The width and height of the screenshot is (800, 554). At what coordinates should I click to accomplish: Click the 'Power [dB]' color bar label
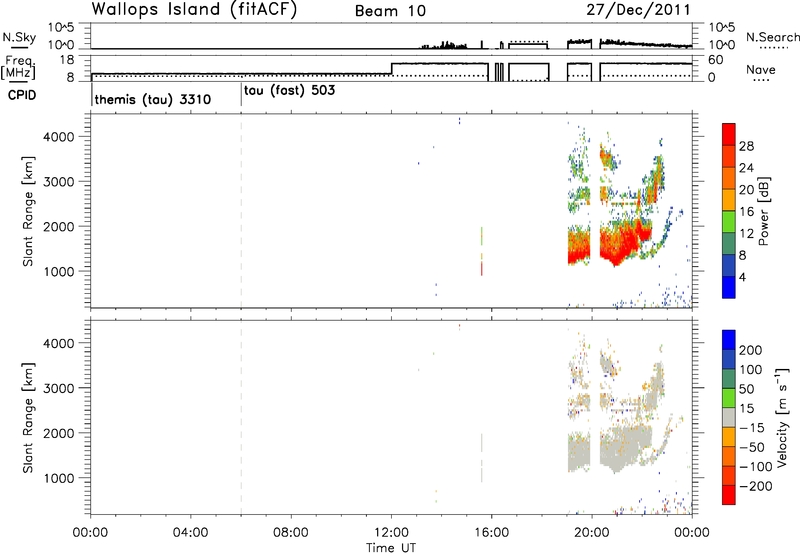tap(763, 211)
